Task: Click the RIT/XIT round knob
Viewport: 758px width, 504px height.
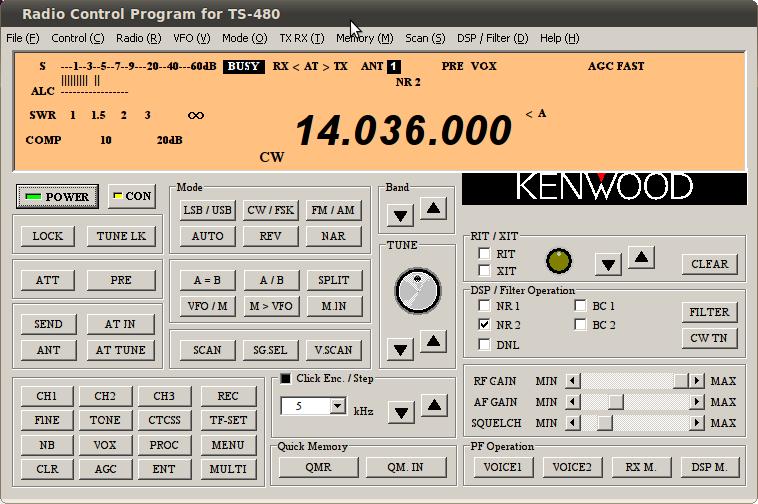Action: pyautogui.click(x=559, y=261)
